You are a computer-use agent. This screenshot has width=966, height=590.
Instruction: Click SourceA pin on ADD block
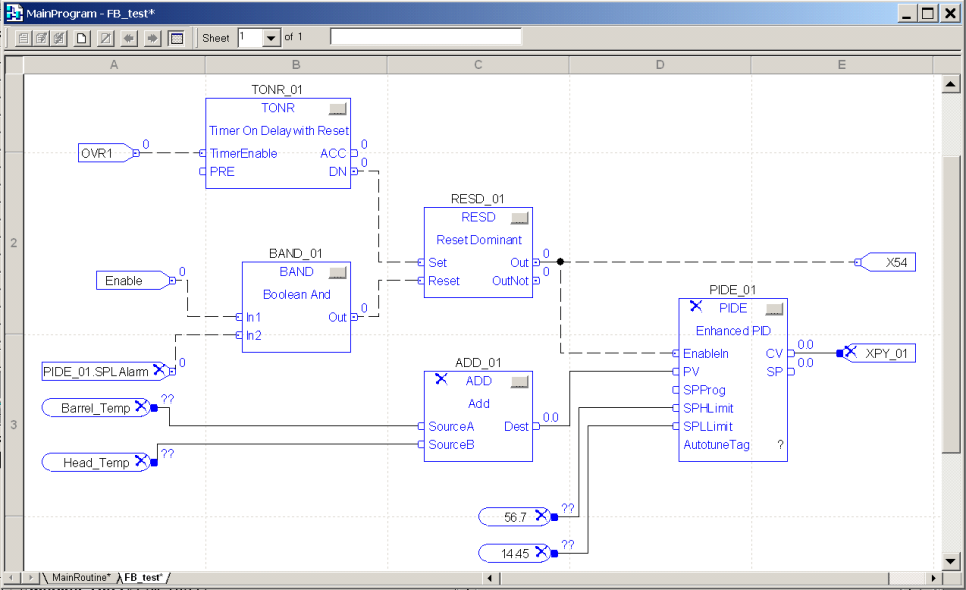pyautogui.click(x=421, y=426)
